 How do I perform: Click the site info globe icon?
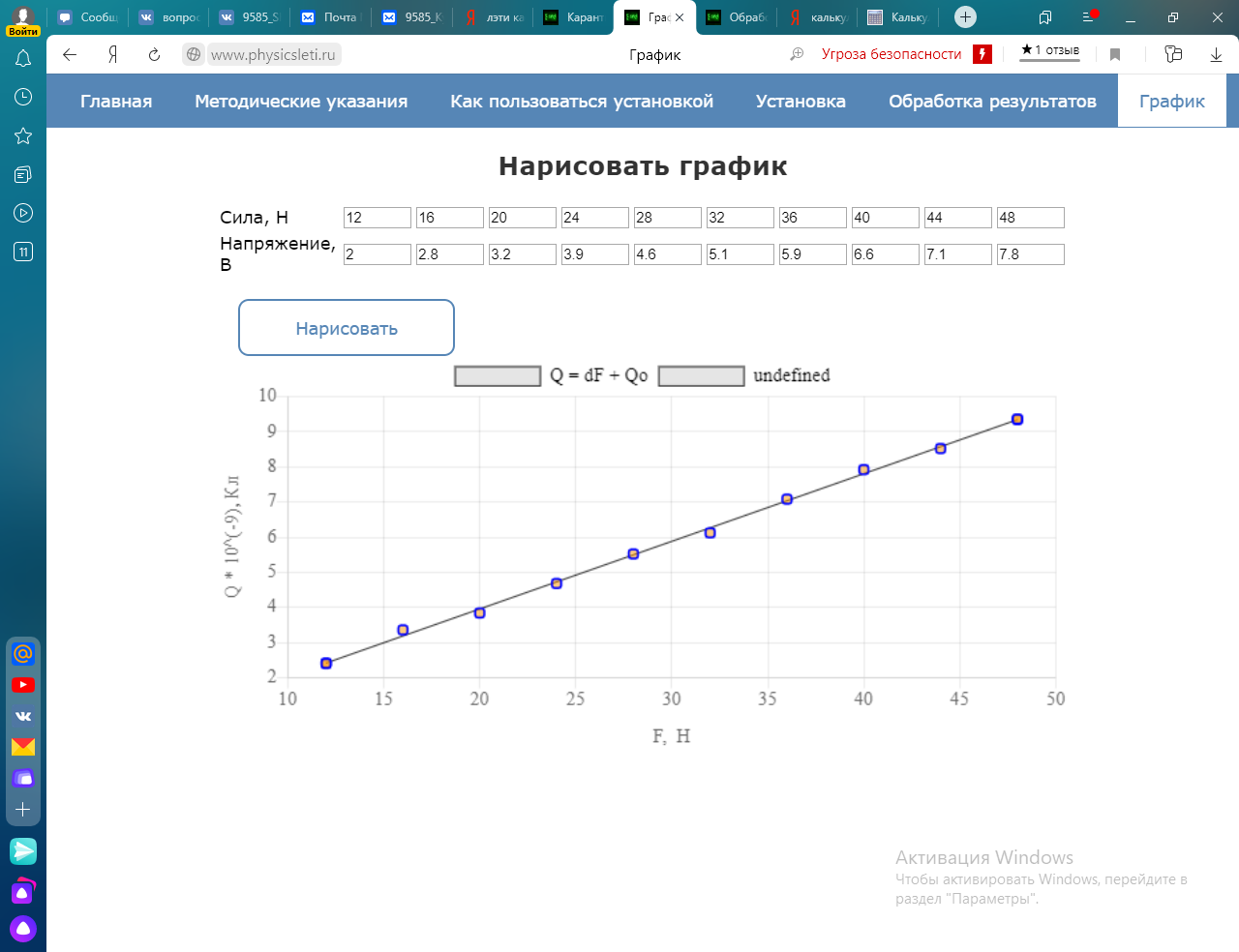194,55
